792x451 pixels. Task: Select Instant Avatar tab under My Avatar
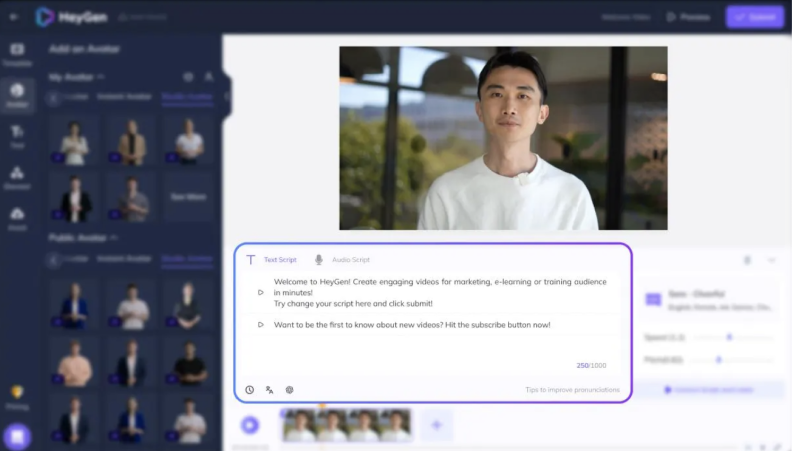[x=124, y=96]
